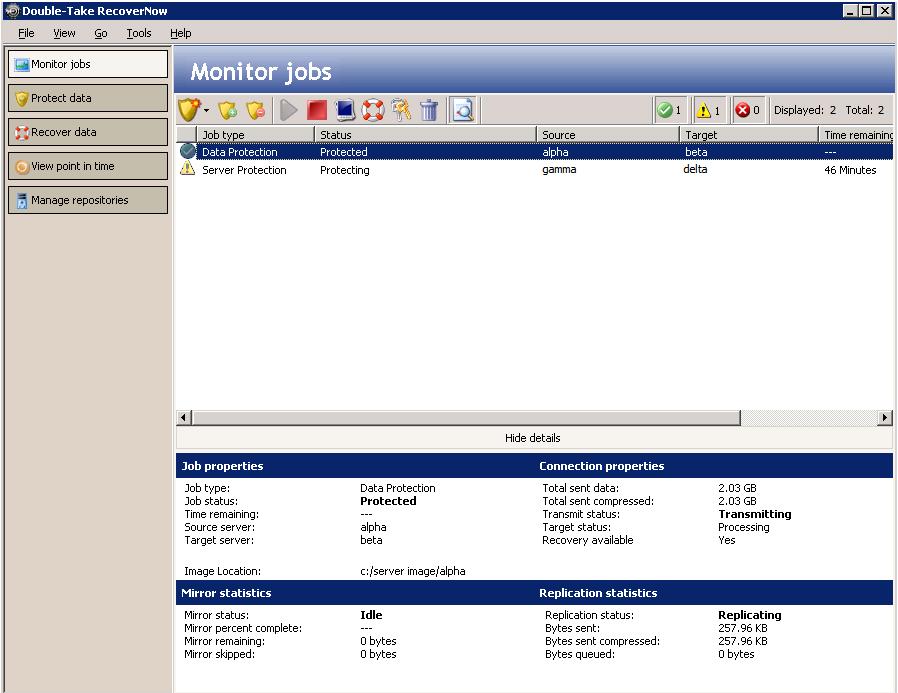The width and height of the screenshot is (898, 693).
Task: Click the 'beta' target cell in job list
Action: (696, 152)
